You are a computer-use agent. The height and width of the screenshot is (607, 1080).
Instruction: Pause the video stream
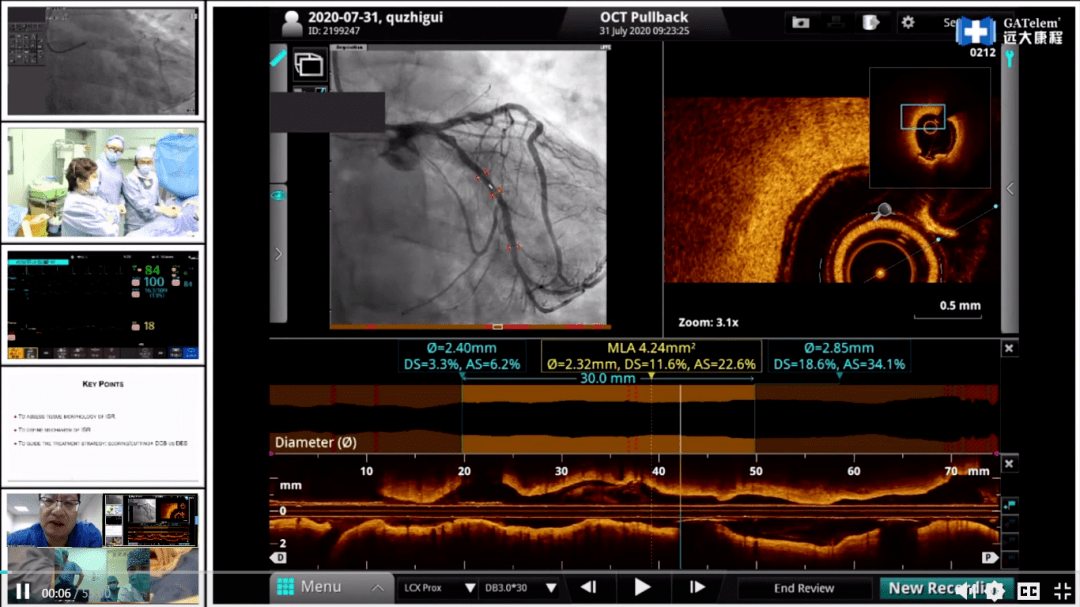[x=23, y=592]
